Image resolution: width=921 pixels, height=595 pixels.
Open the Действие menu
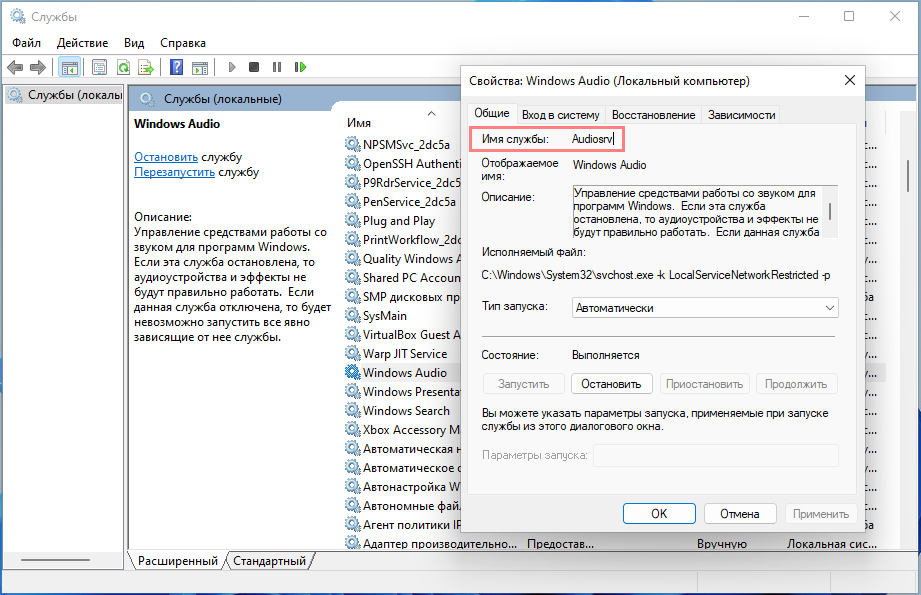[82, 43]
